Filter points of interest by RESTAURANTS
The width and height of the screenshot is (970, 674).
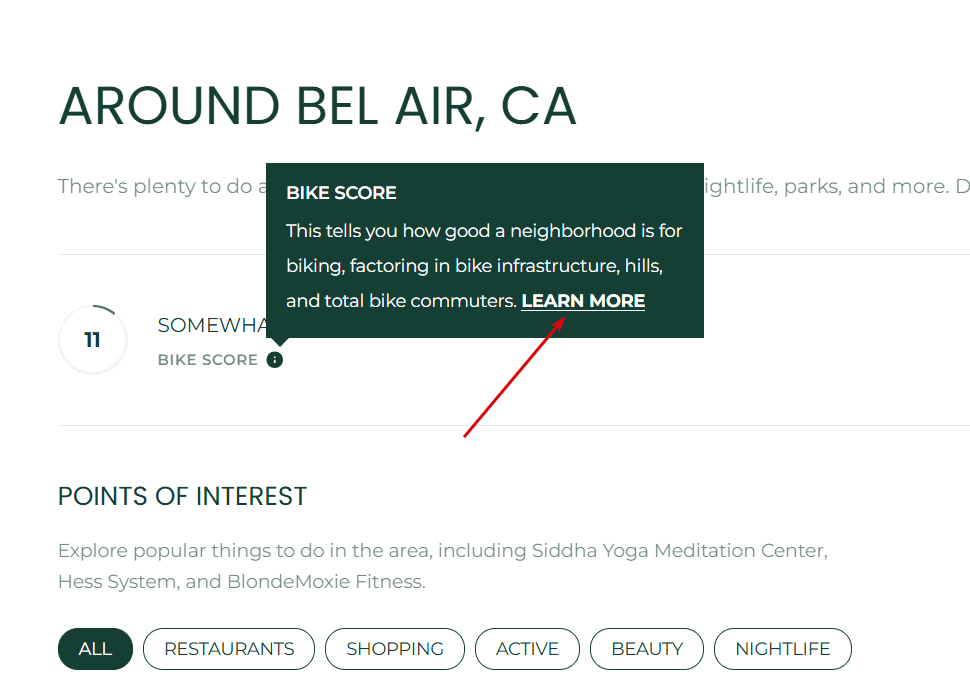pos(229,649)
